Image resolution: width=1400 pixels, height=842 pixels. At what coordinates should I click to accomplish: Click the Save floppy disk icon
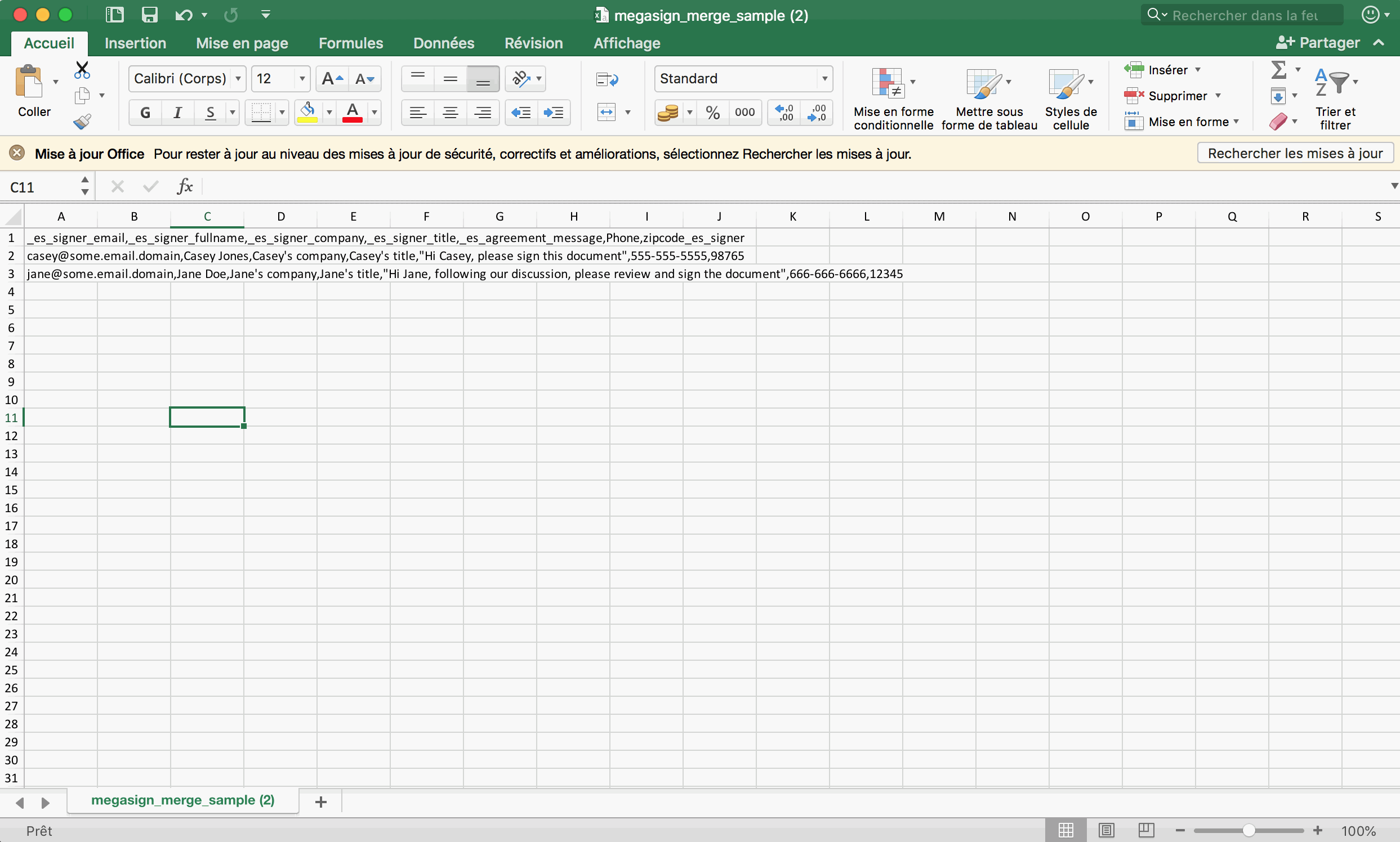click(x=149, y=15)
